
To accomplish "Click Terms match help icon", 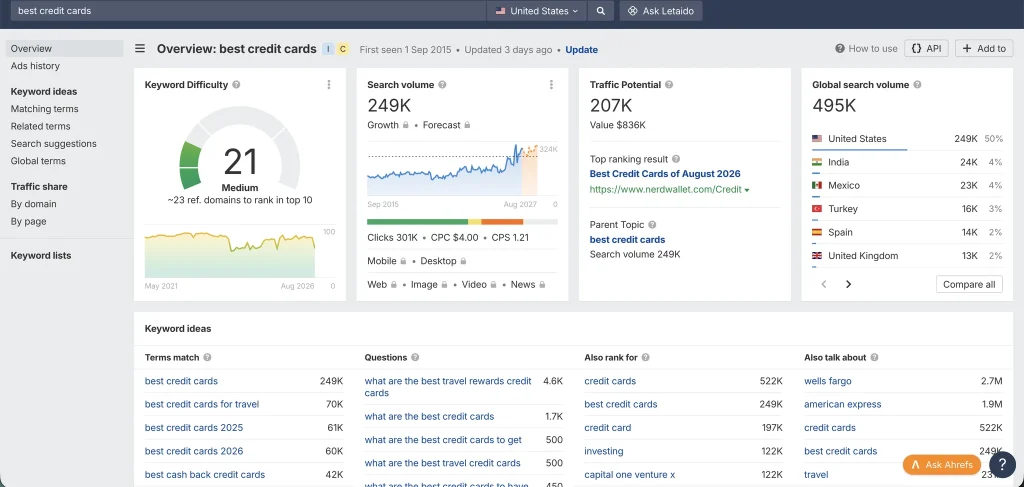I will (x=207, y=358).
